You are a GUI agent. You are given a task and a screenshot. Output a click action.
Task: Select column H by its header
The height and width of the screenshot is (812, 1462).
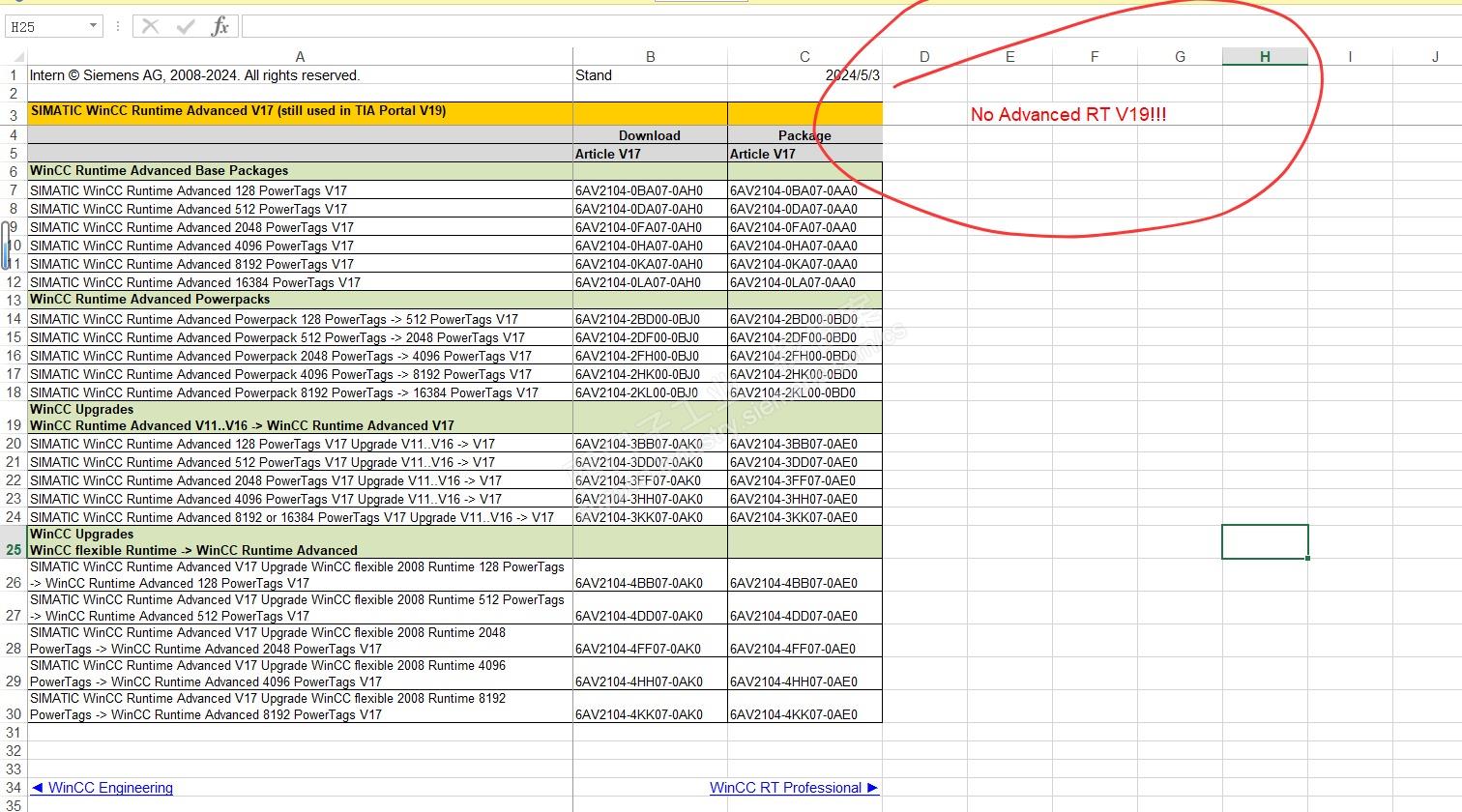click(1265, 57)
